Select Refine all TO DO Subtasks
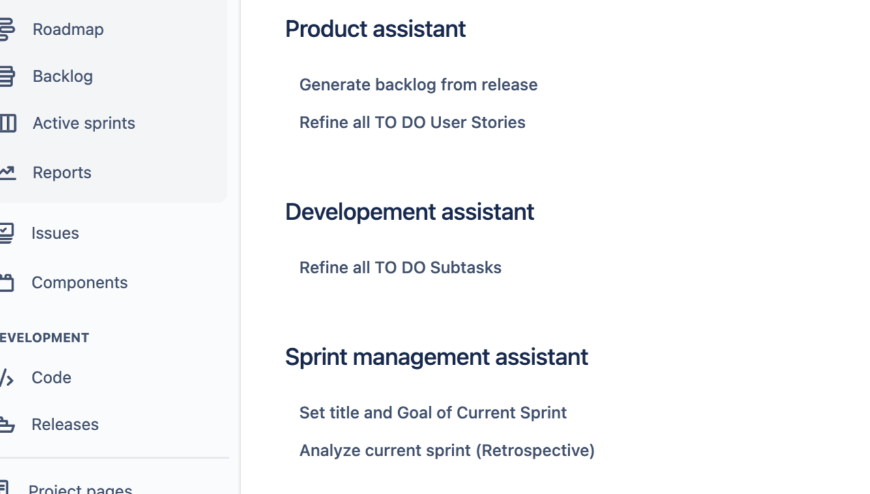The image size is (870, 494). click(x=400, y=267)
